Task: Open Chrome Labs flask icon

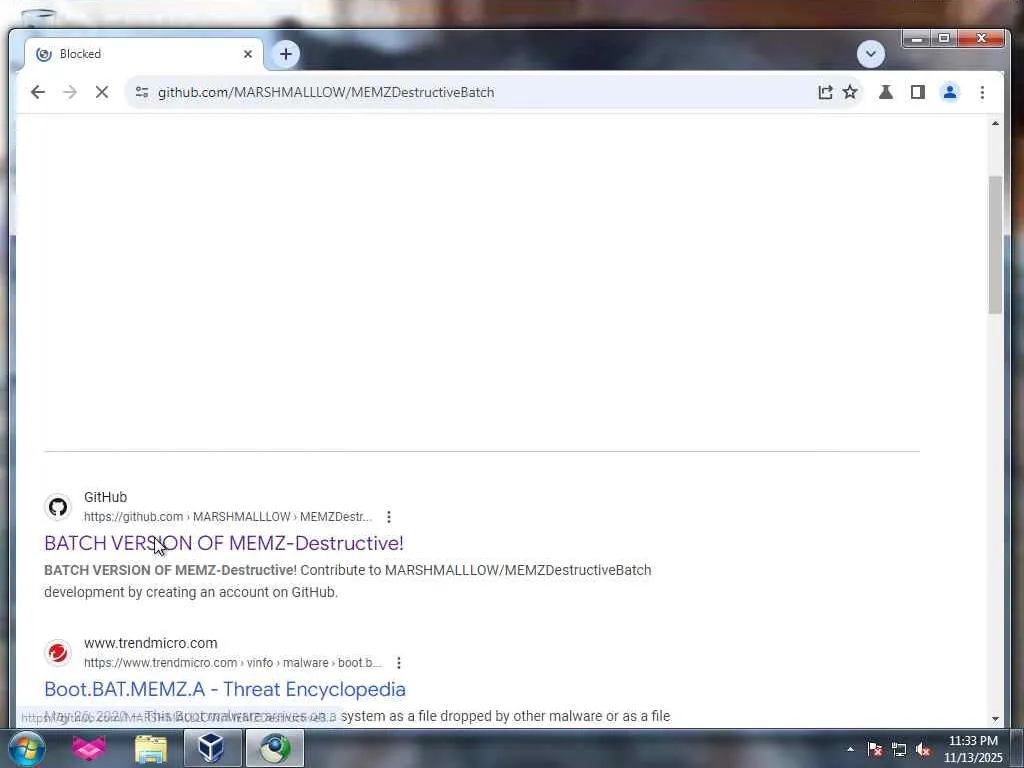Action: pyautogui.click(x=886, y=92)
